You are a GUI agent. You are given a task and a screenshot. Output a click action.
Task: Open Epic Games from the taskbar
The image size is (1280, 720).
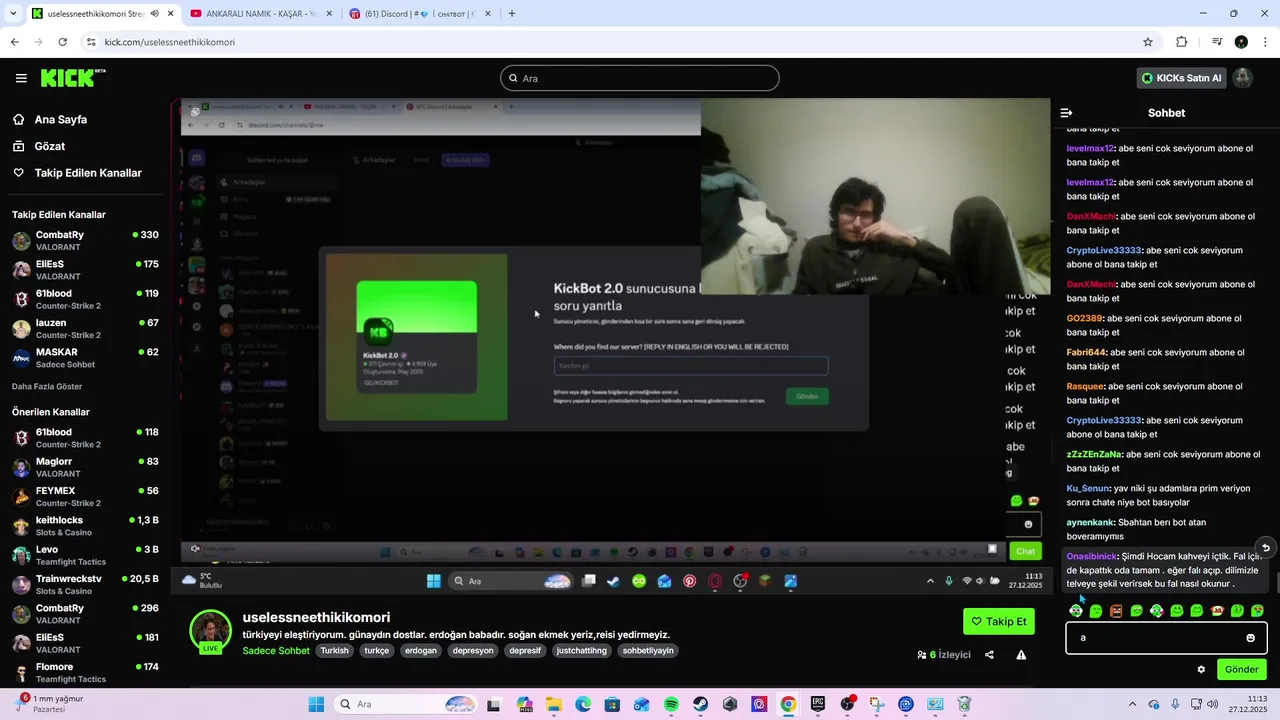click(x=818, y=704)
